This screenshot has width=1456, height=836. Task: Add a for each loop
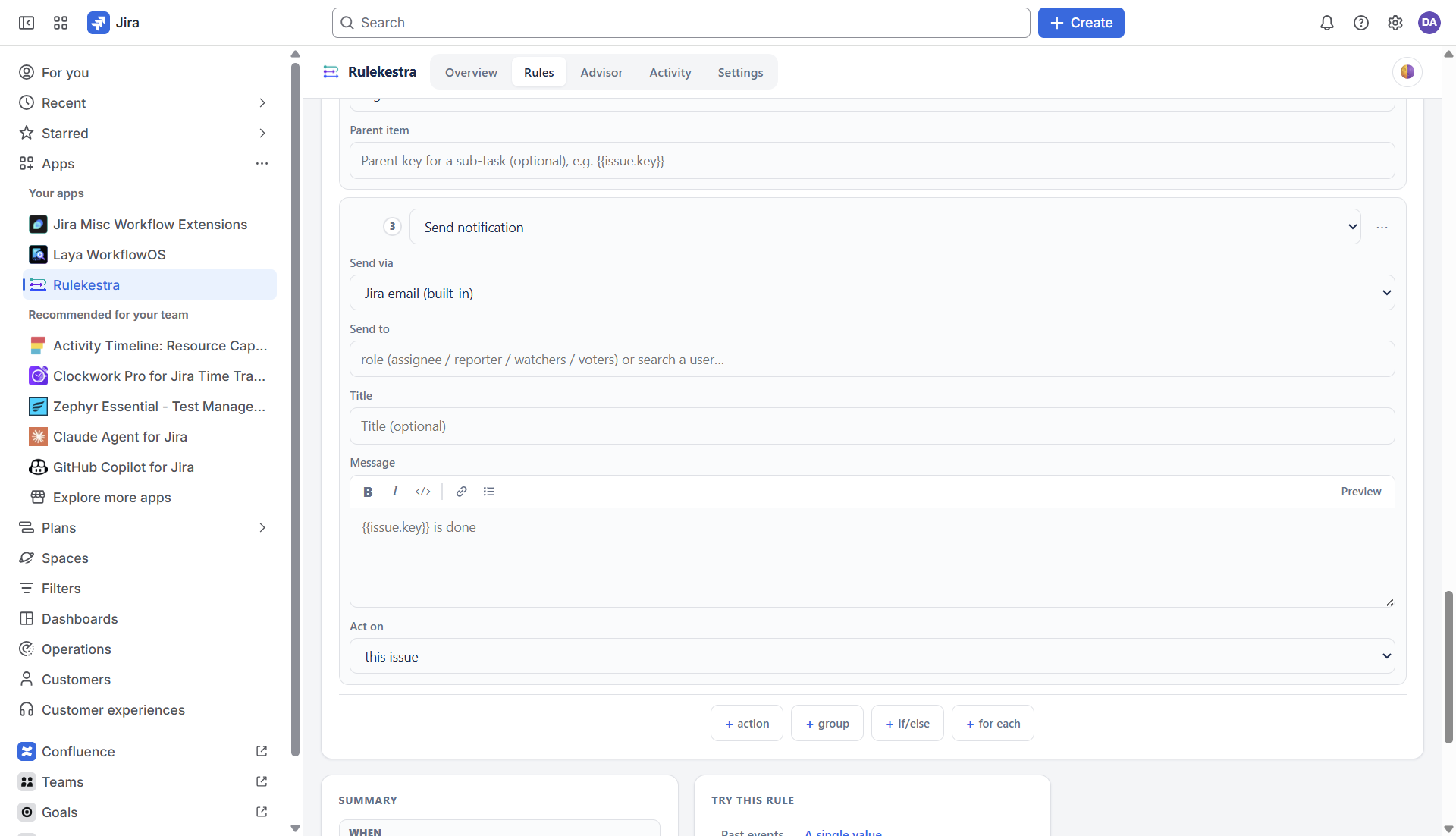[x=993, y=724]
